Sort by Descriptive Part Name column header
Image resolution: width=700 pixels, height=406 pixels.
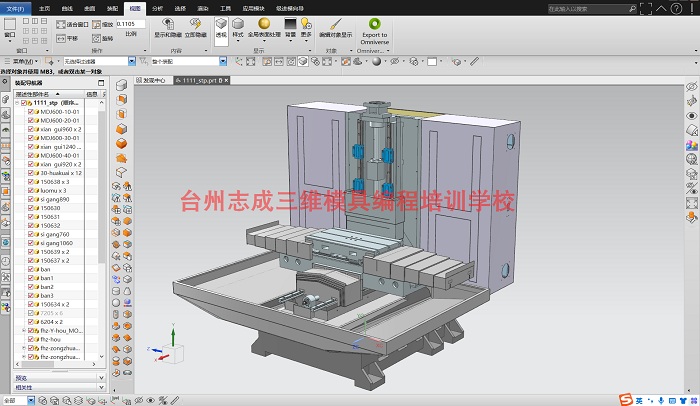49,94
